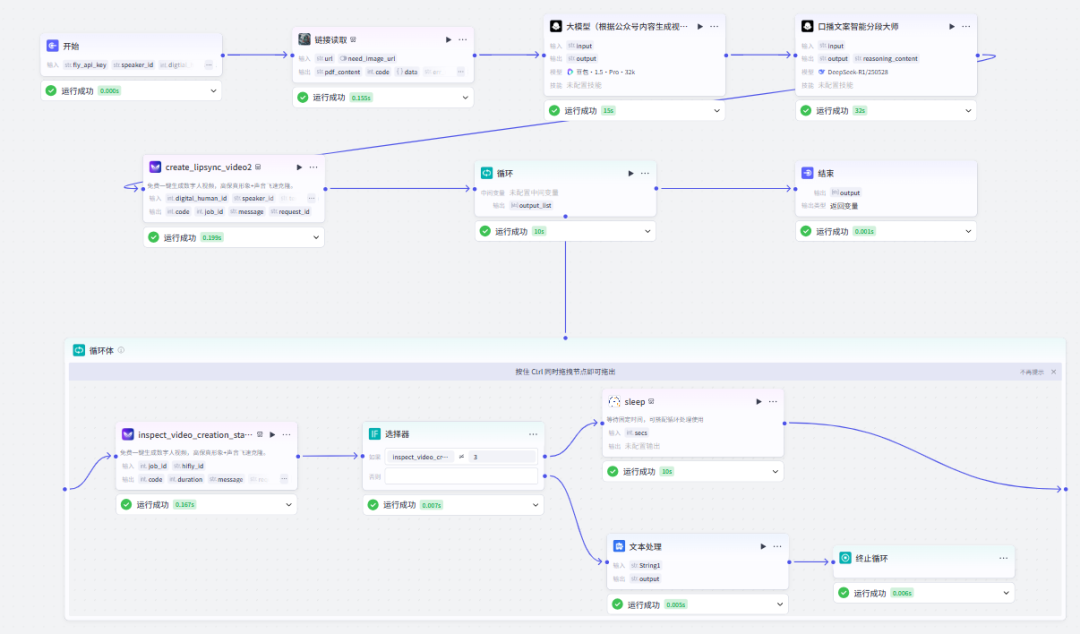Run the sleep node with play button

pos(758,401)
